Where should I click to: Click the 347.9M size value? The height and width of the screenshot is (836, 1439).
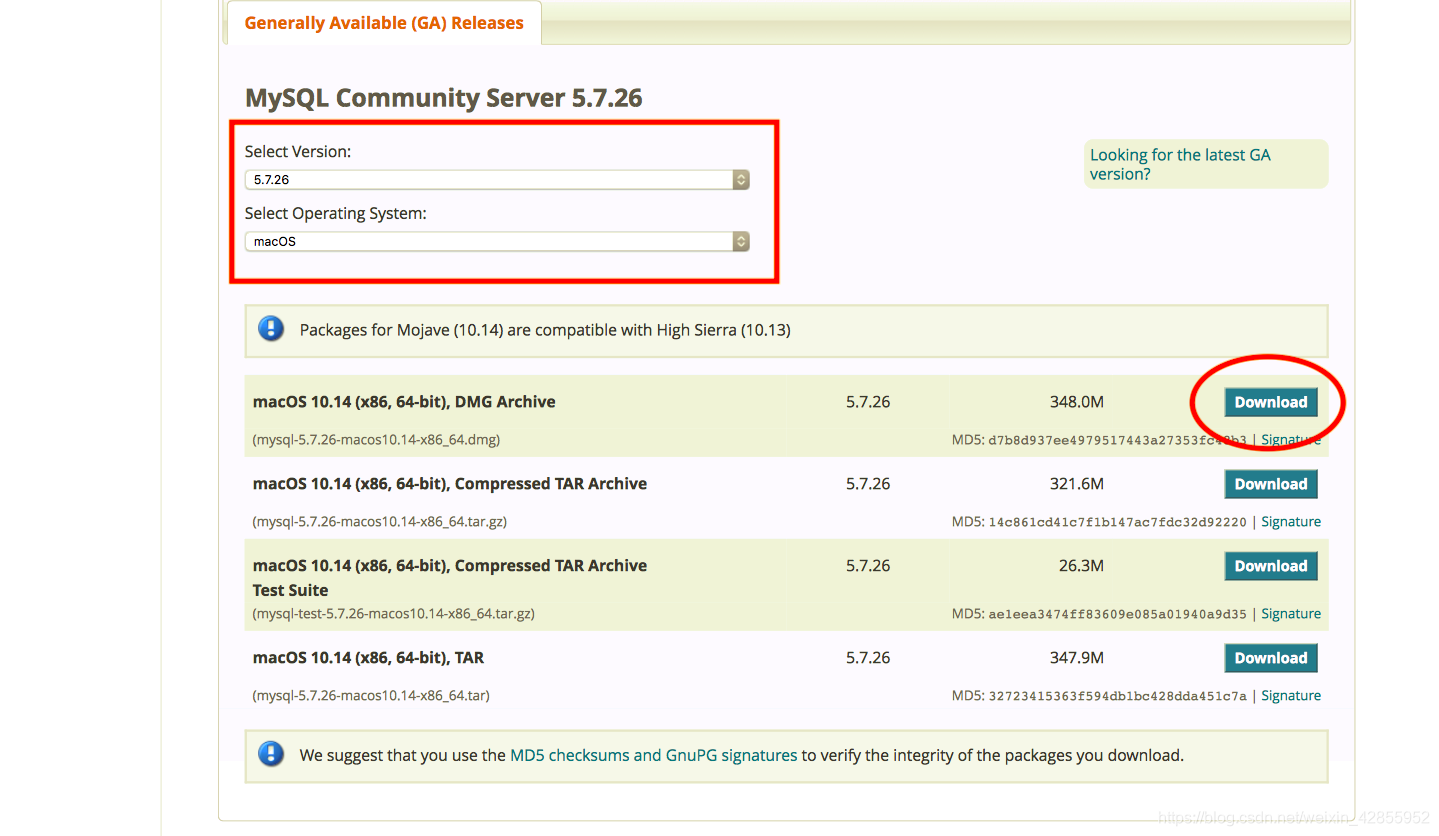point(1077,658)
